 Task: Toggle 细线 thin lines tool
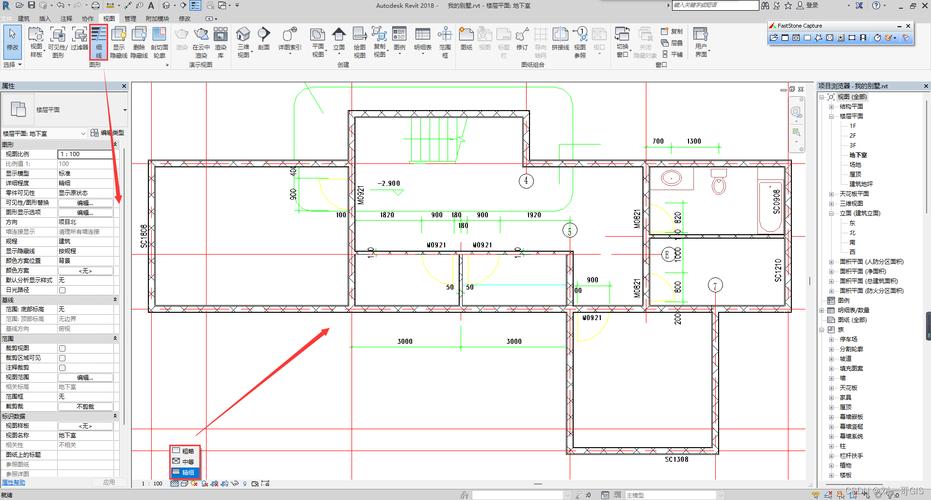coord(99,42)
